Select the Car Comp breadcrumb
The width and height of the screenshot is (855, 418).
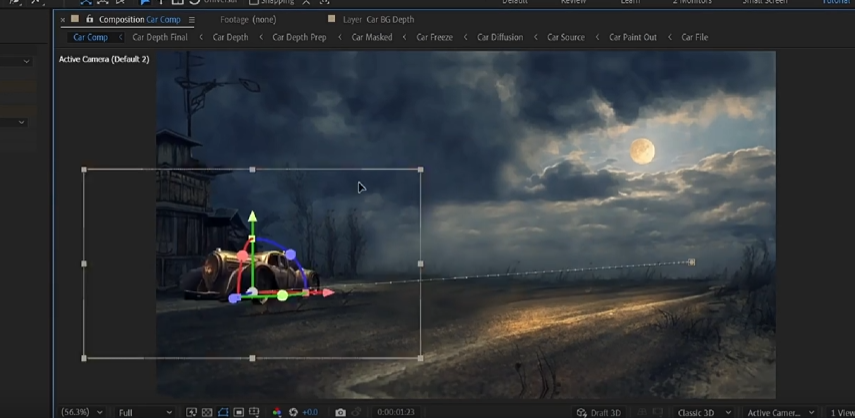91,37
